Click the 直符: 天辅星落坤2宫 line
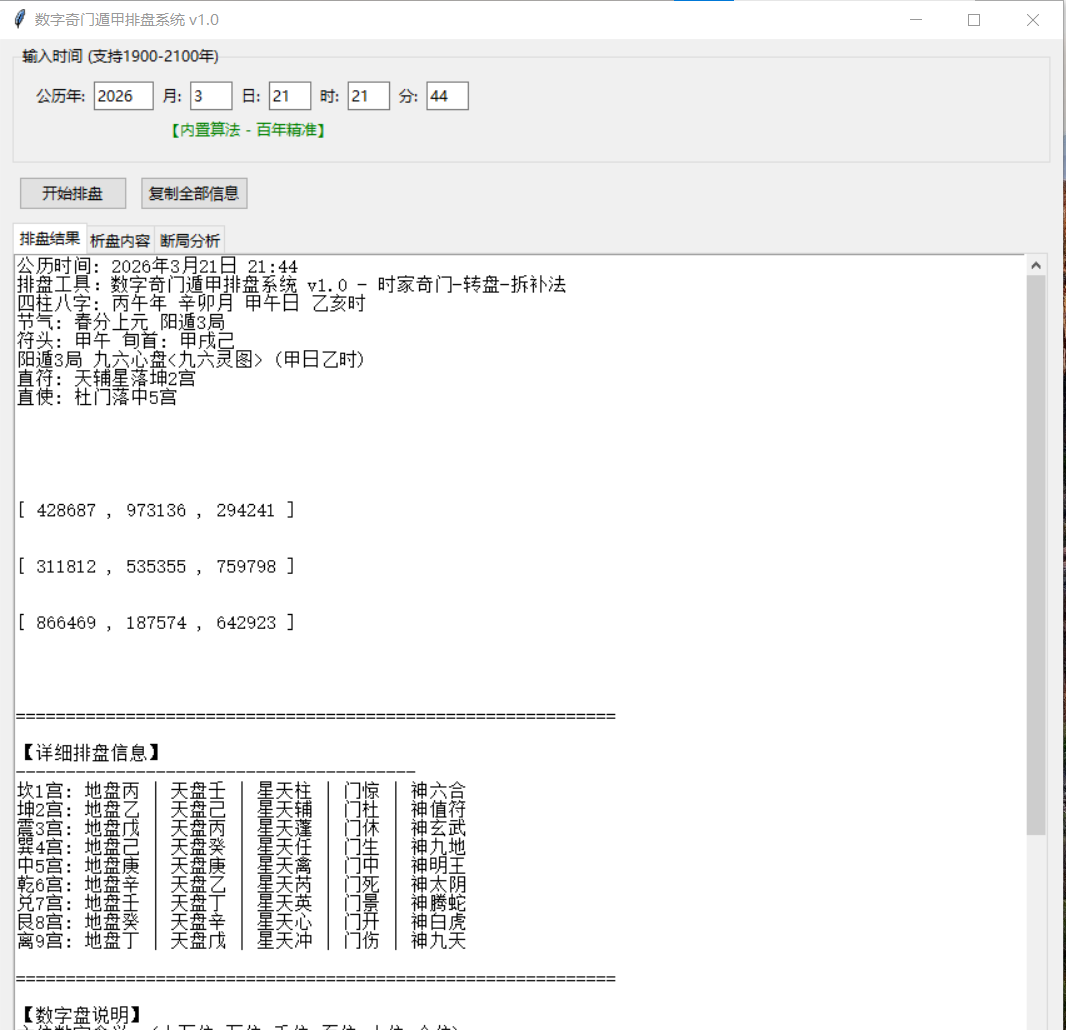 [106, 378]
